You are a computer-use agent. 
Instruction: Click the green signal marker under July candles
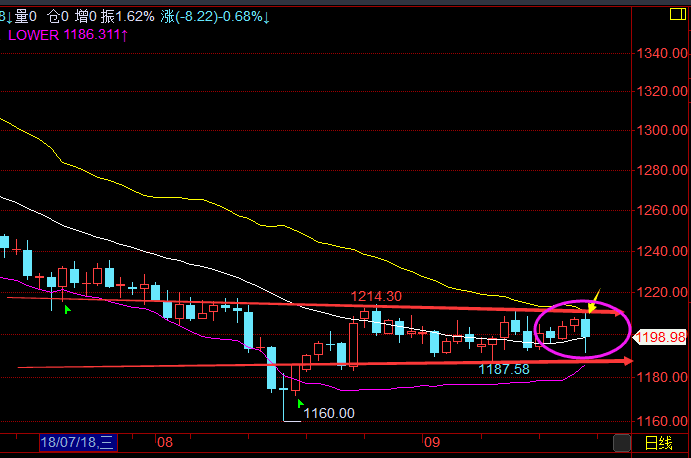[x=67, y=310]
